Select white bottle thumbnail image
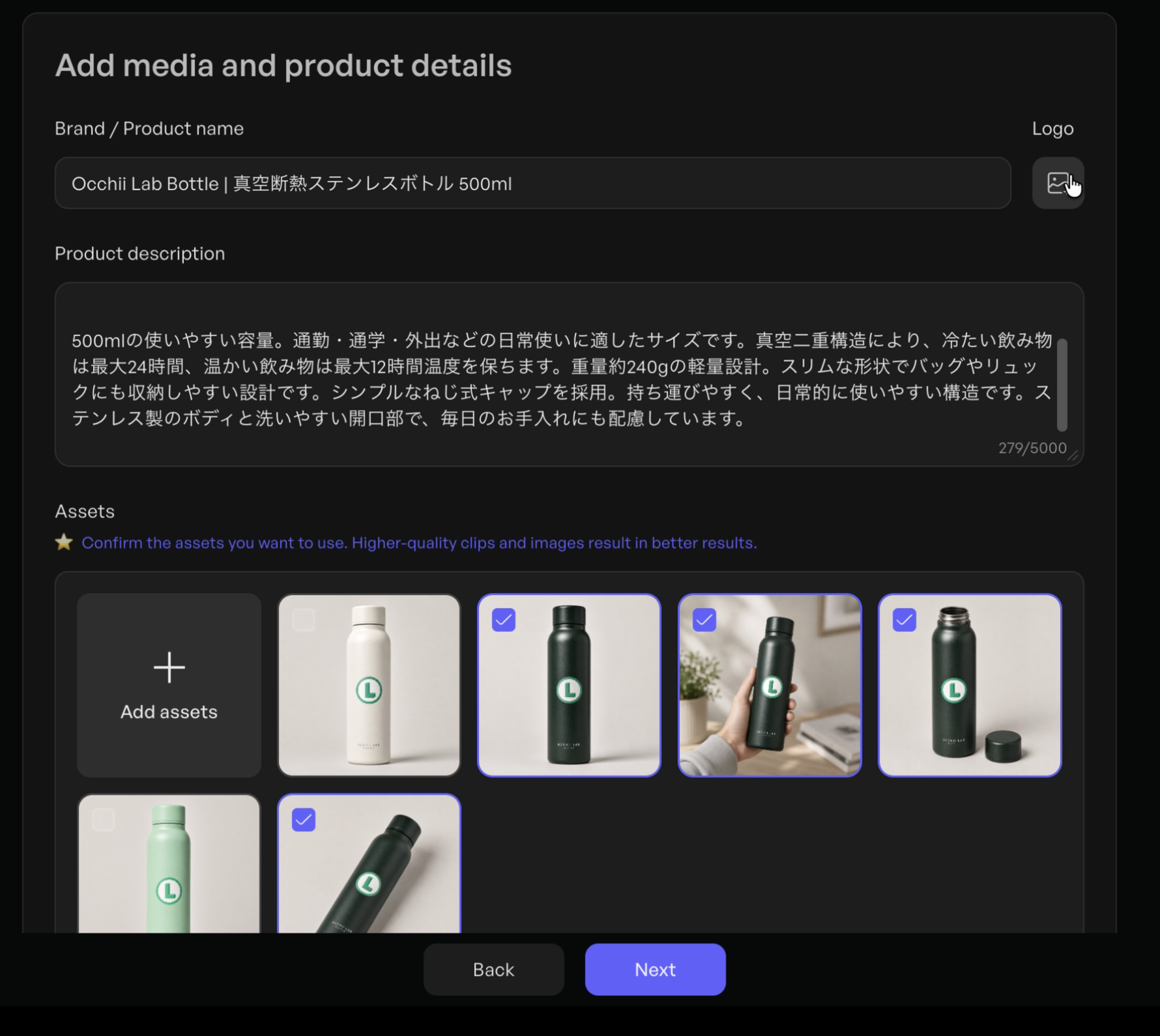1160x1036 pixels. tap(369, 685)
